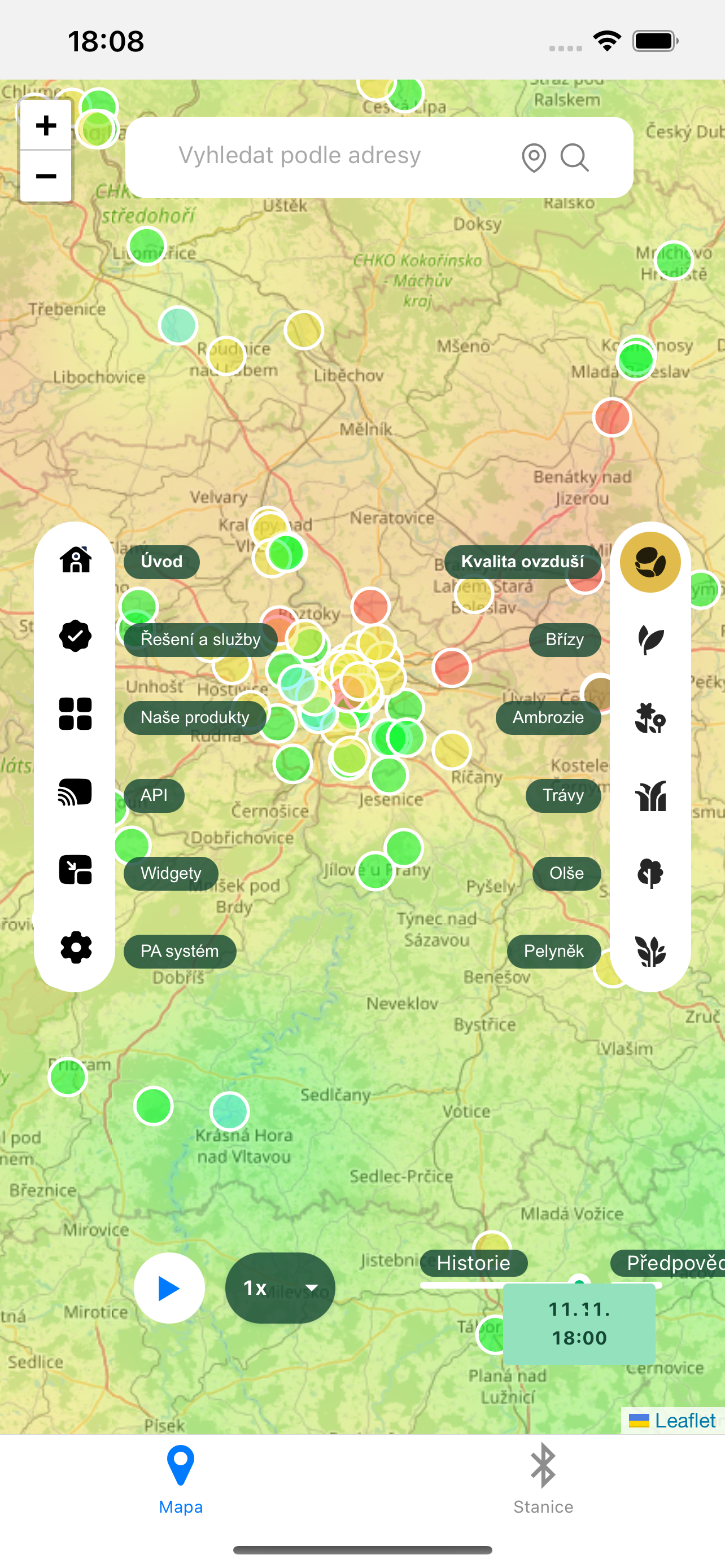Screen dimensions: 725x1568
Task: Tap the yellow station marker near Liběchov
Action: coord(304,330)
